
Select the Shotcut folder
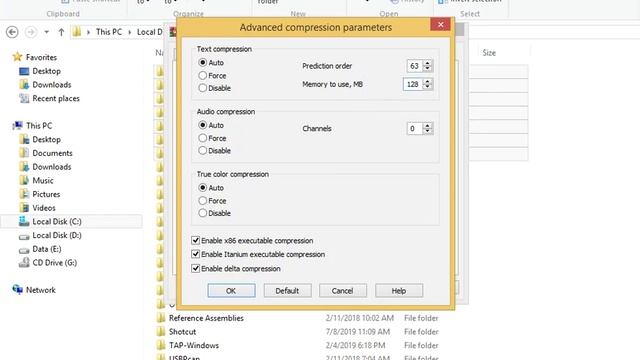[x=182, y=332]
